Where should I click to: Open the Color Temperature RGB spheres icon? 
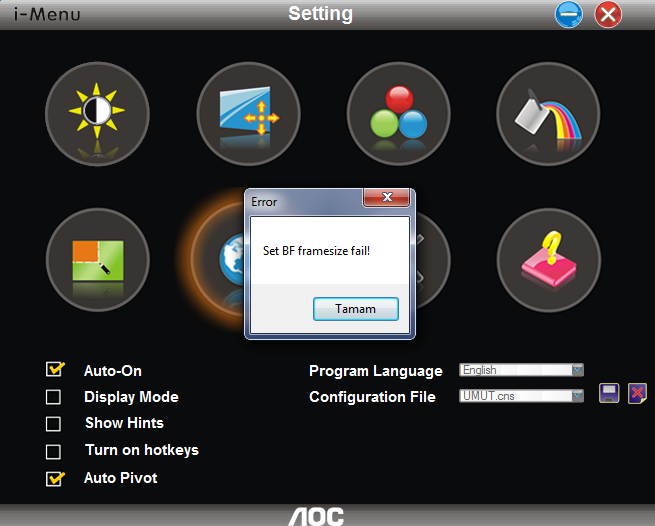(399, 114)
